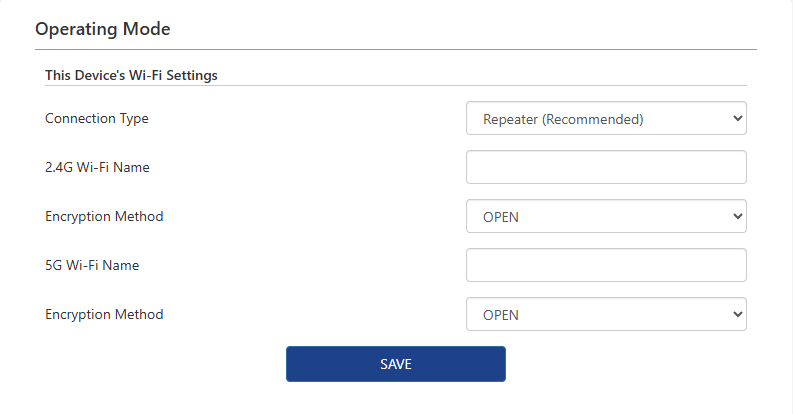Click the chevron arrow of 5G encryption selector

click(x=737, y=314)
